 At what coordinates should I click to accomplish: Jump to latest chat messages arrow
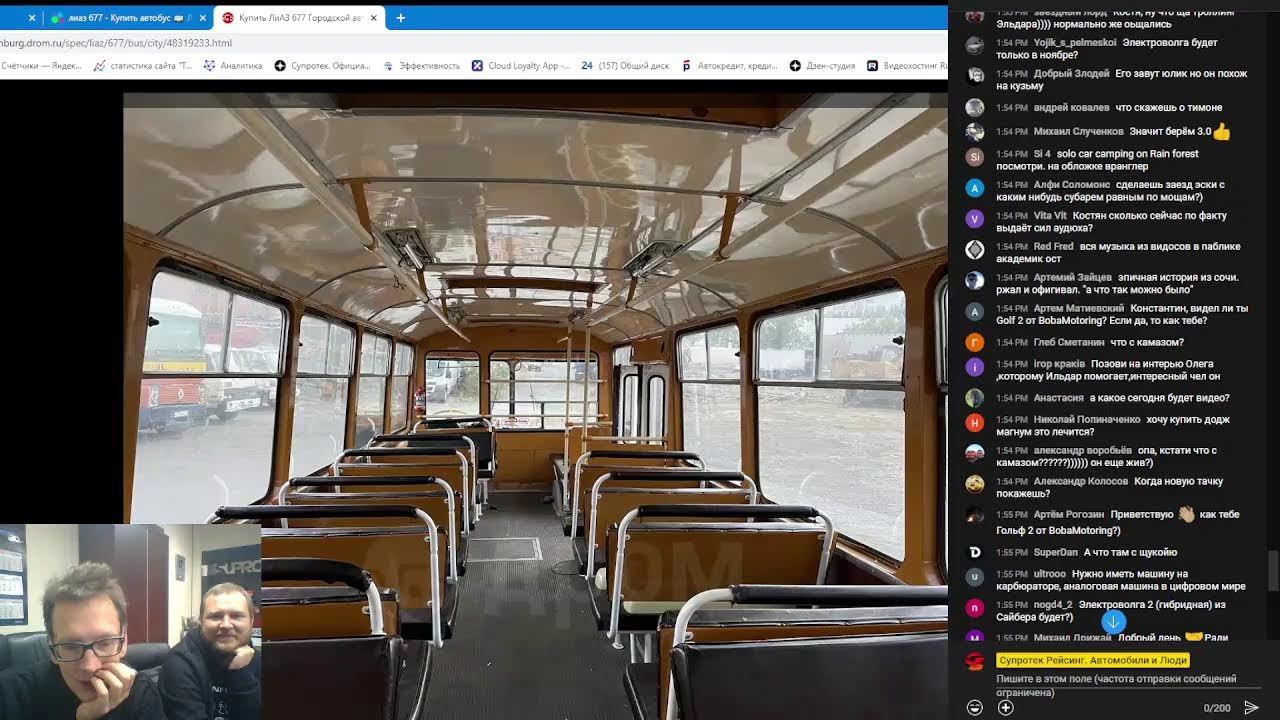click(1113, 621)
